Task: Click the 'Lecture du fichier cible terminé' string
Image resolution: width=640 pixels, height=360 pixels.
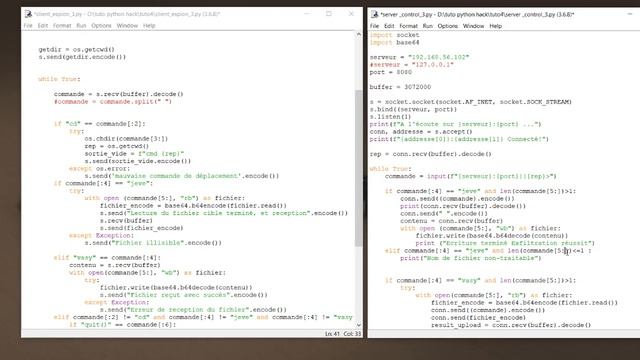Action: click(x=218, y=213)
